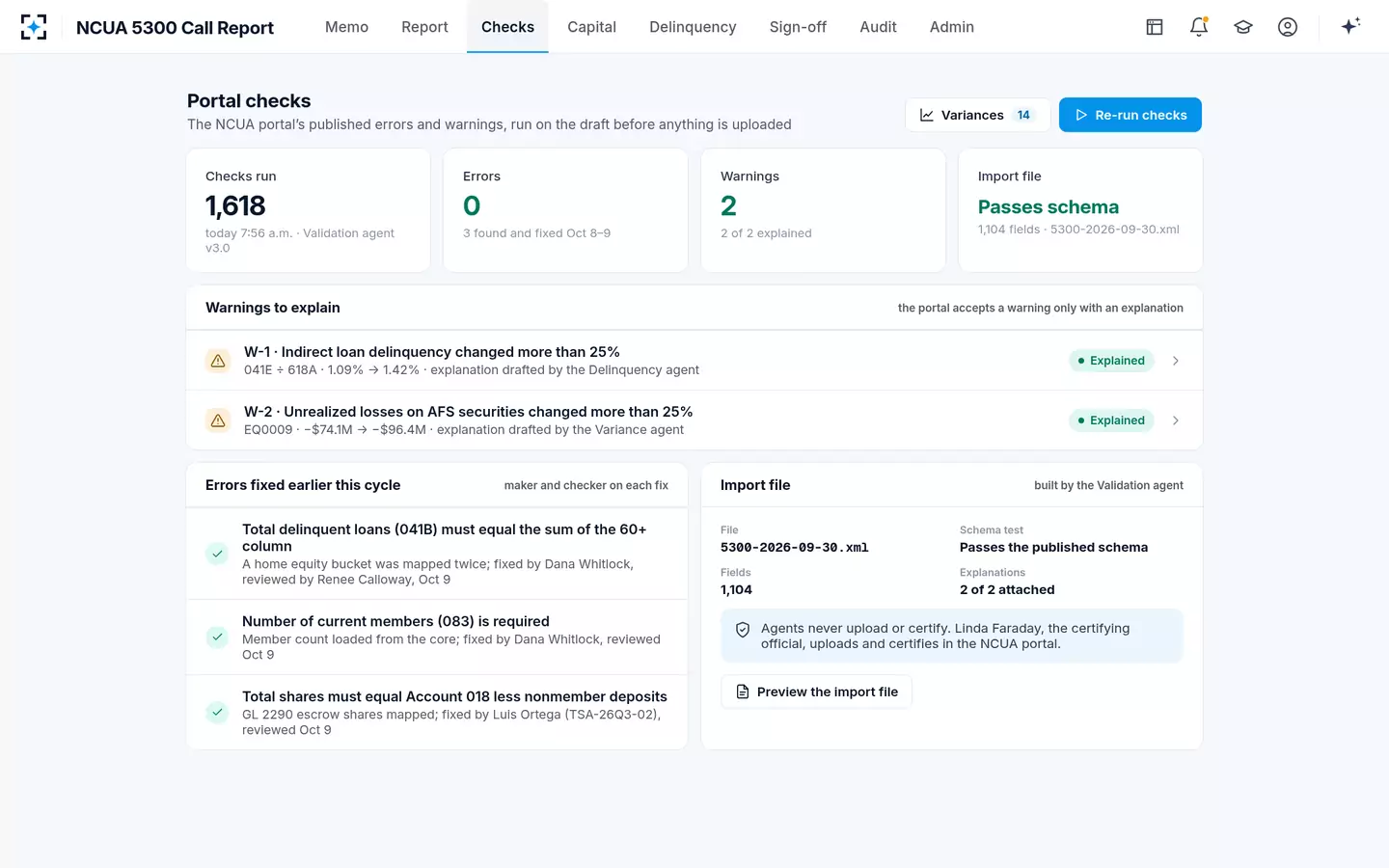This screenshot has height=868, width=1389.
Task: Click the W-1 warning triangle icon
Action: [x=218, y=361]
